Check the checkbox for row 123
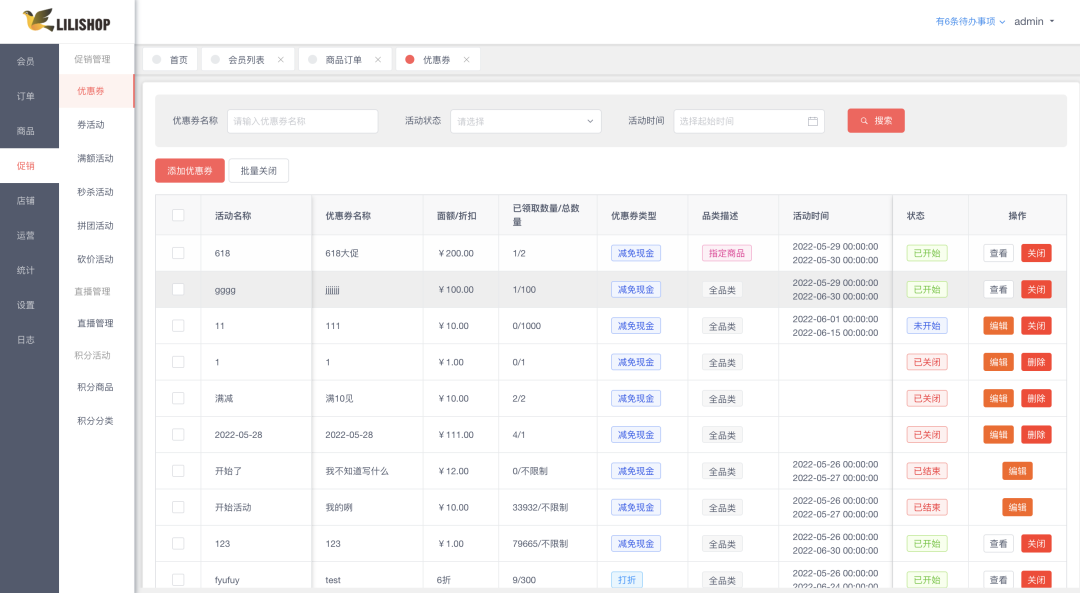This screenshot has width=1080, height=593. pyautogui.click(x=178, y=543)
